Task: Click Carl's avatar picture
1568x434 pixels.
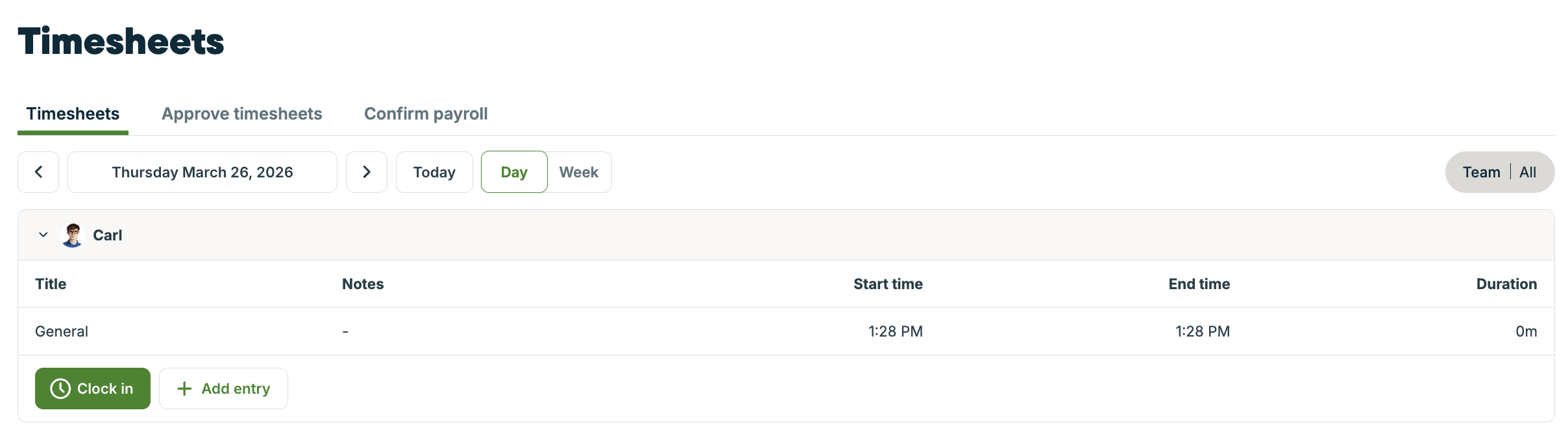Action: 73,235
